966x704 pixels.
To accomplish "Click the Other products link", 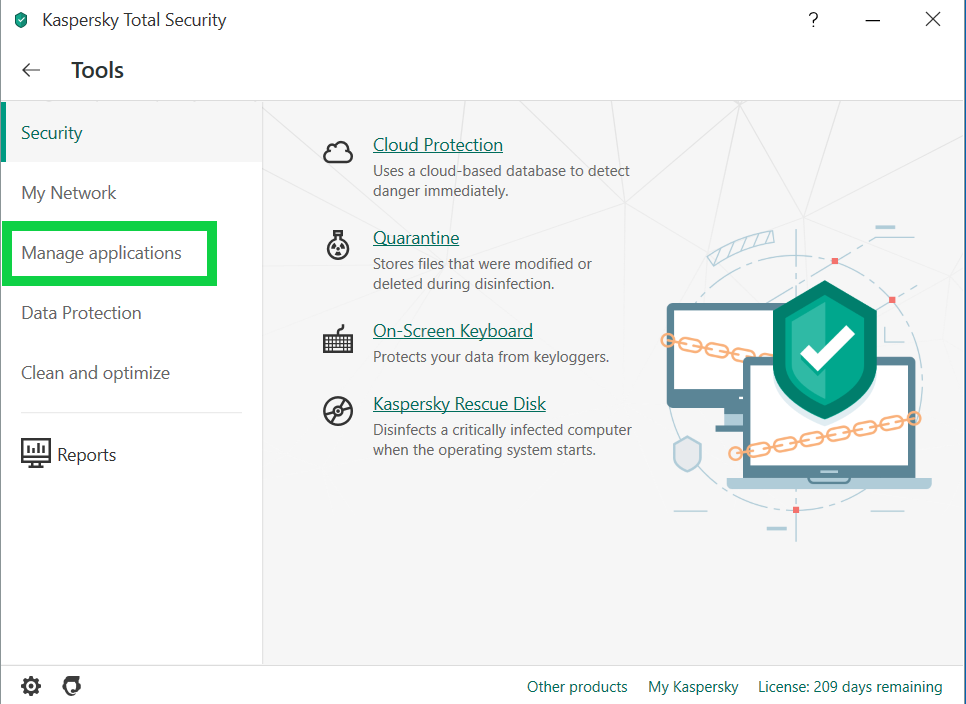I will (x=577, y=687).
